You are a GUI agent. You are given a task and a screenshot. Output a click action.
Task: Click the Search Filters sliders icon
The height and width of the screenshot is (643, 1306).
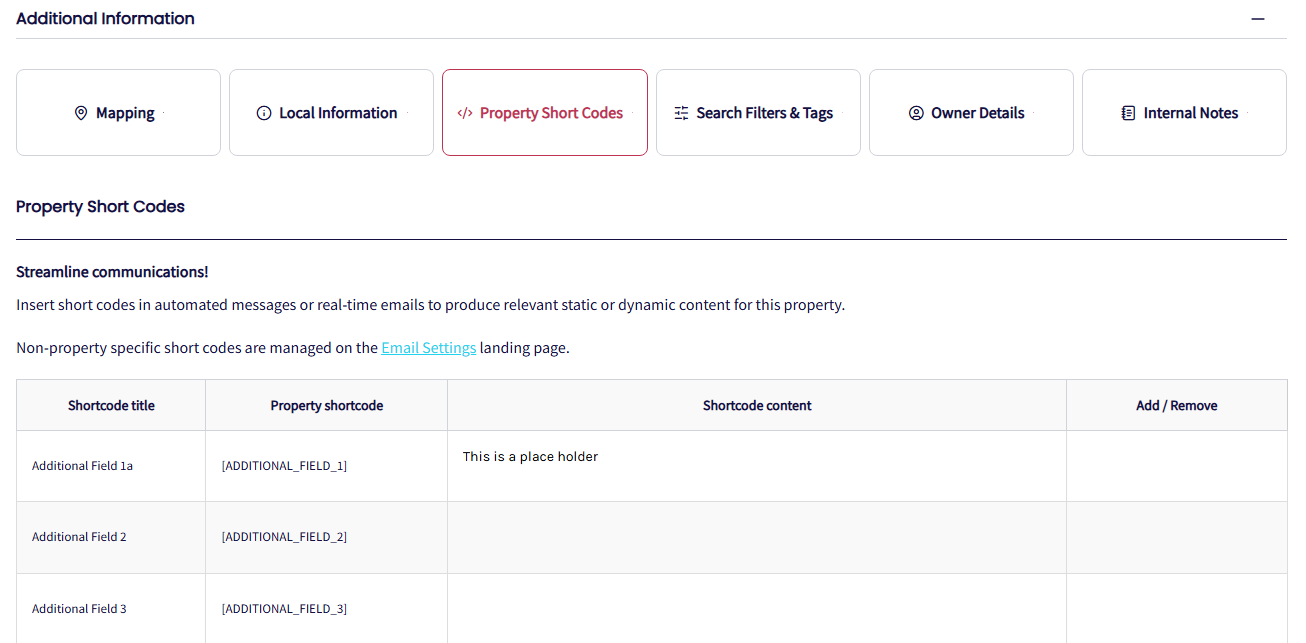coord(681,113)
